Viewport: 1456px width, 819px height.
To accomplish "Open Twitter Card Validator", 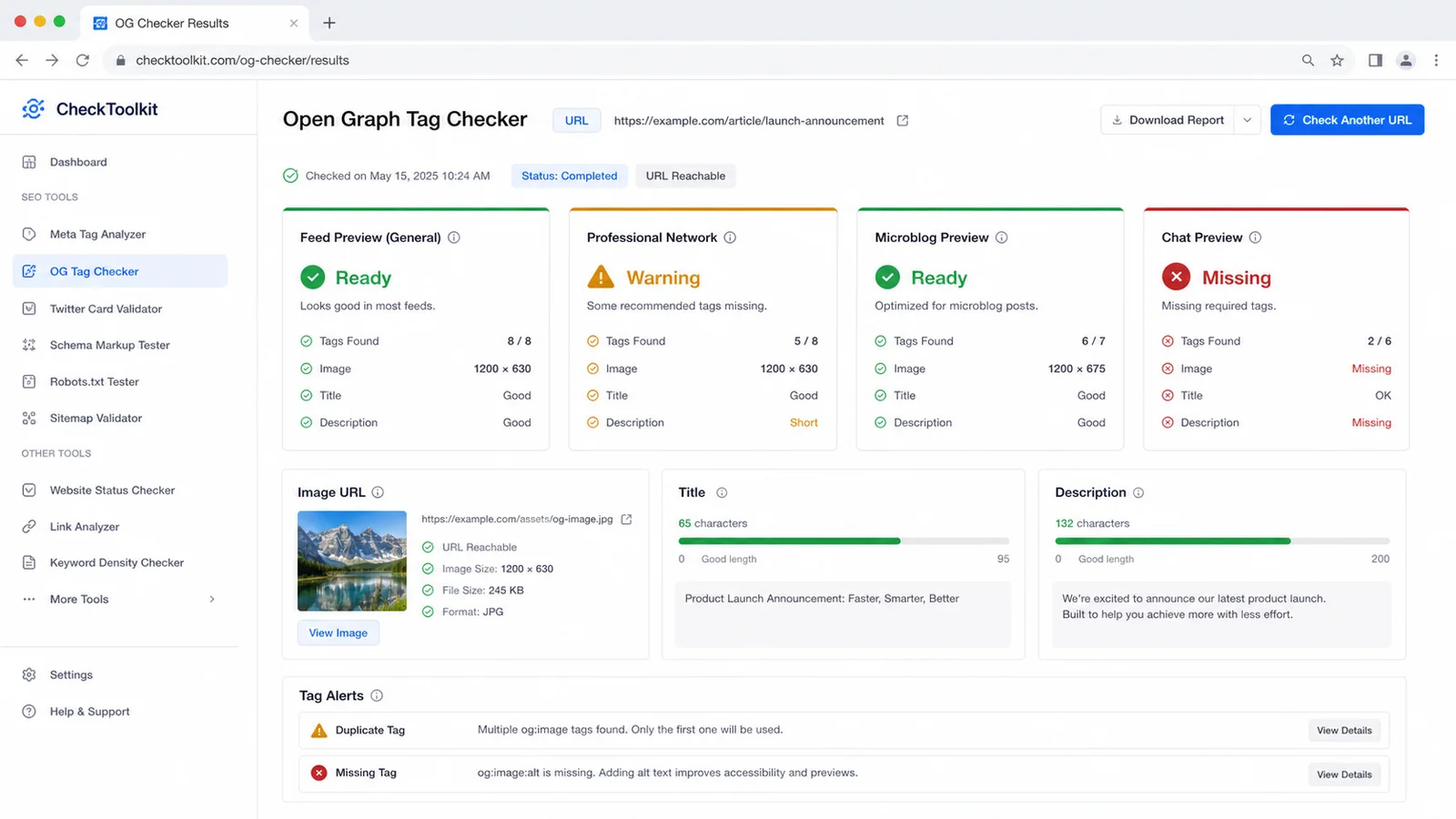I will point(106,308).
